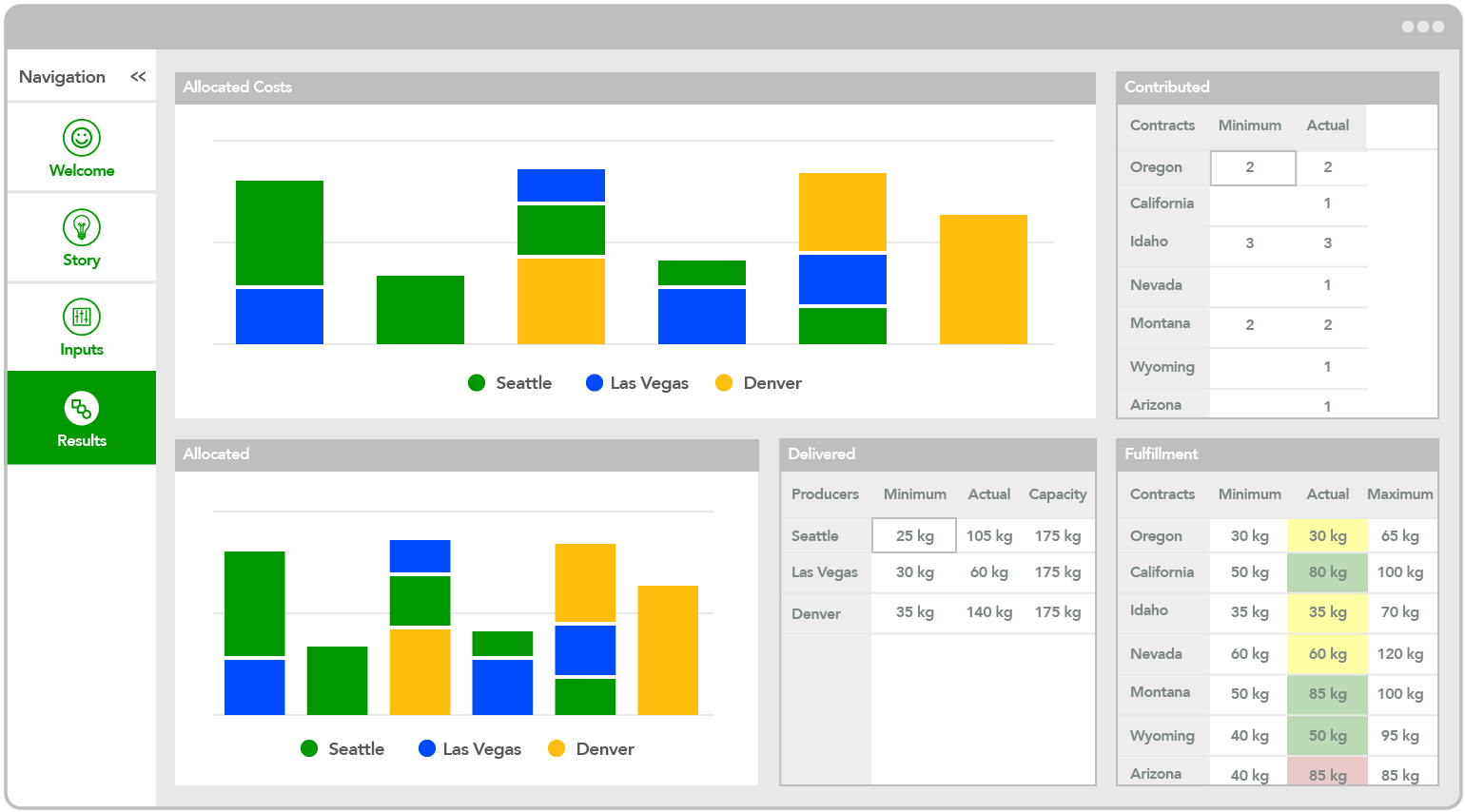Click the Producers column header in Delivered
Screen dimensions: 1465x812
(x=825, y=494)
